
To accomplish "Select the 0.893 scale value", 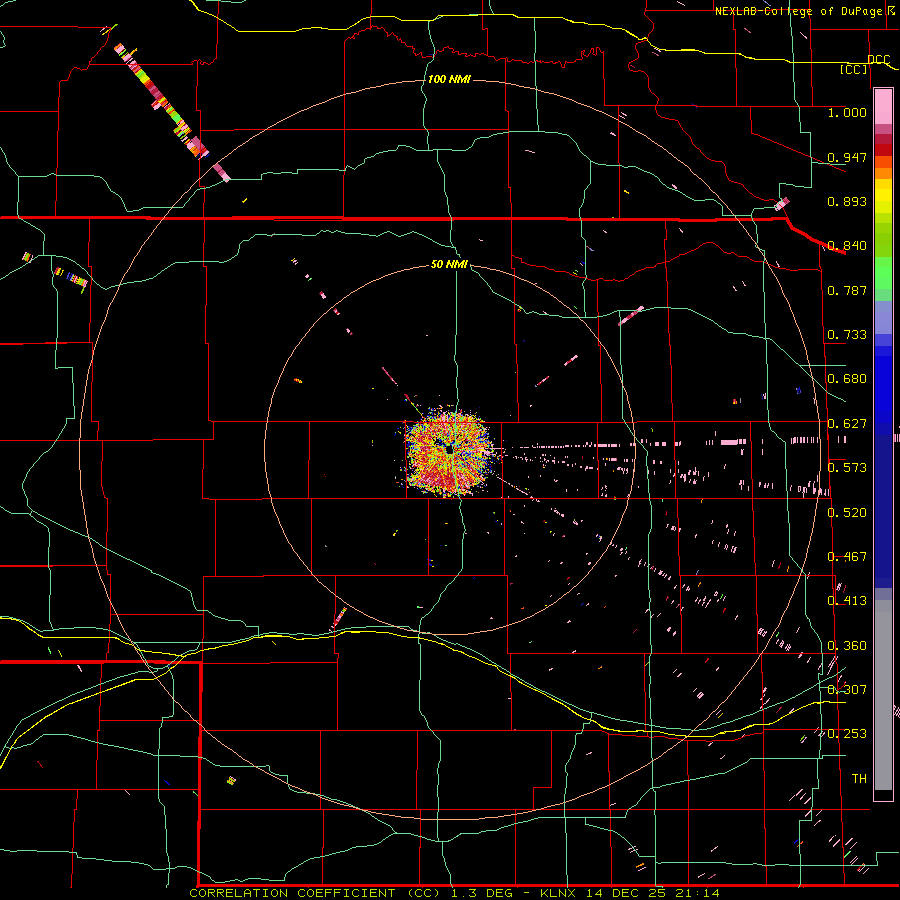I will pyautogui.click(x=847, y=201).
